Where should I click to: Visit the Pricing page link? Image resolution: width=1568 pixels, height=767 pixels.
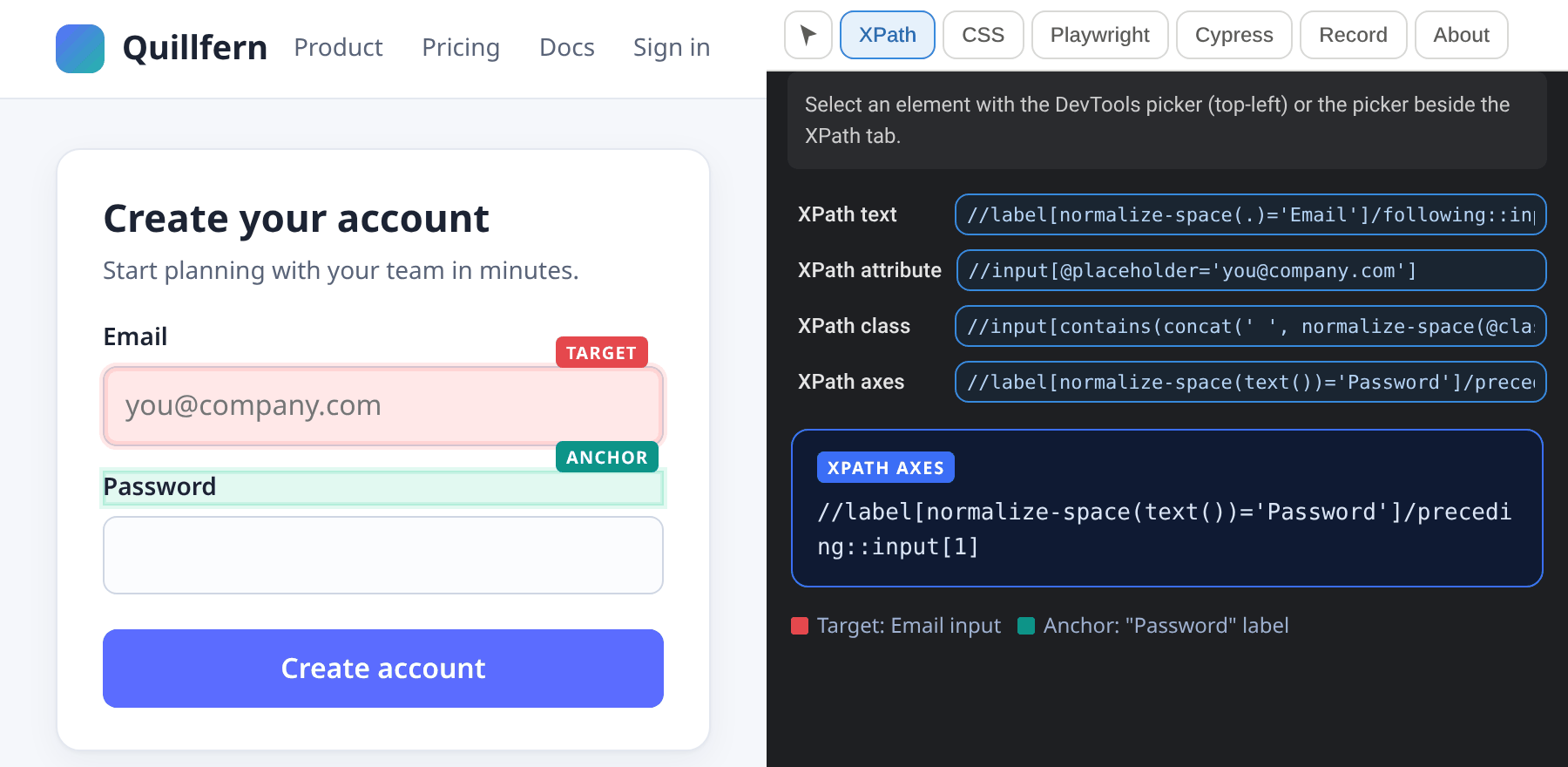point(461,48)
